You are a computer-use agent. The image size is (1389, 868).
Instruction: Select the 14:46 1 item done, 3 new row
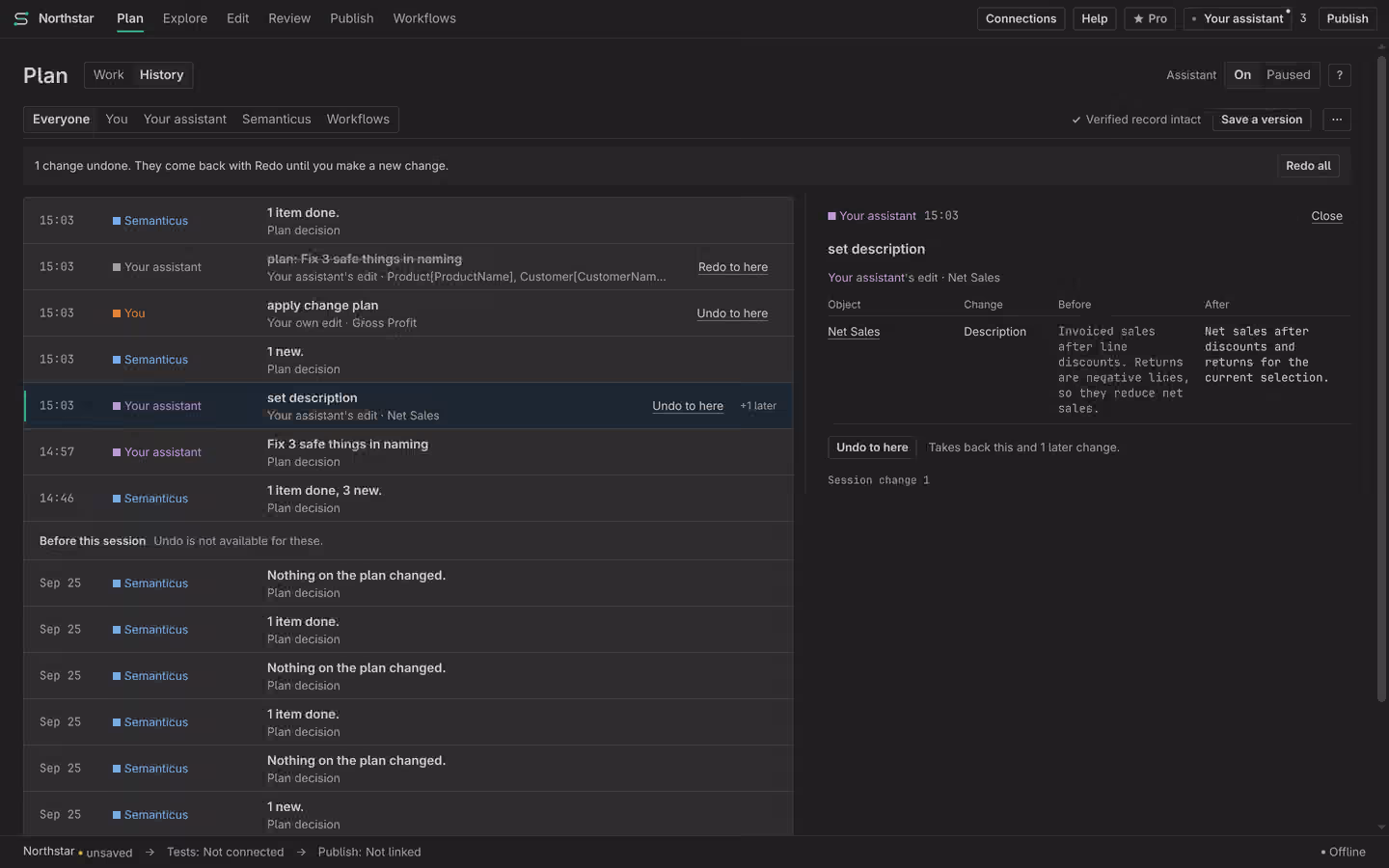click(x=408, y=499)
